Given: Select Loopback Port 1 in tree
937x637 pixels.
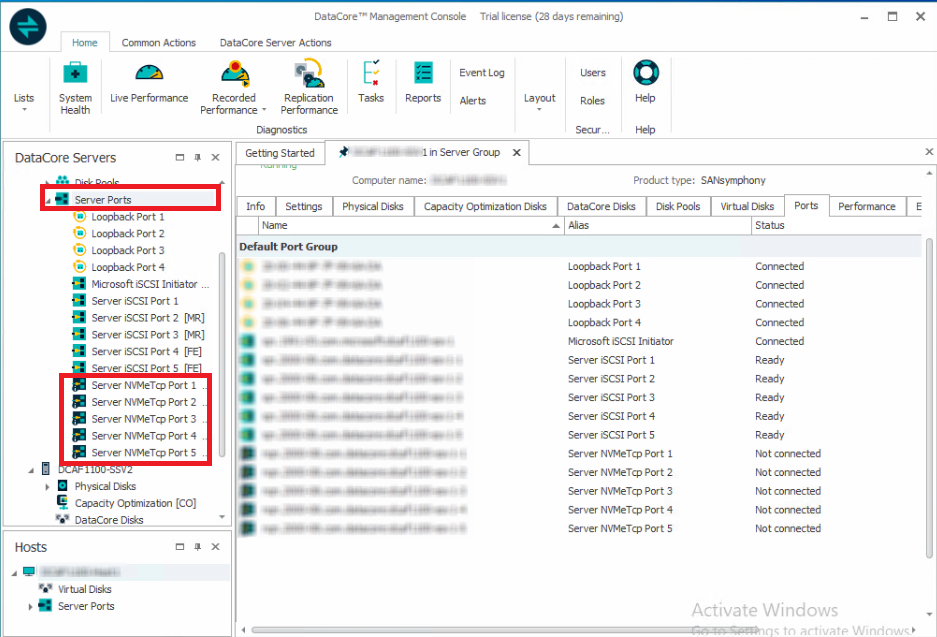Looking at the screenshot, I should pos(127,217).
